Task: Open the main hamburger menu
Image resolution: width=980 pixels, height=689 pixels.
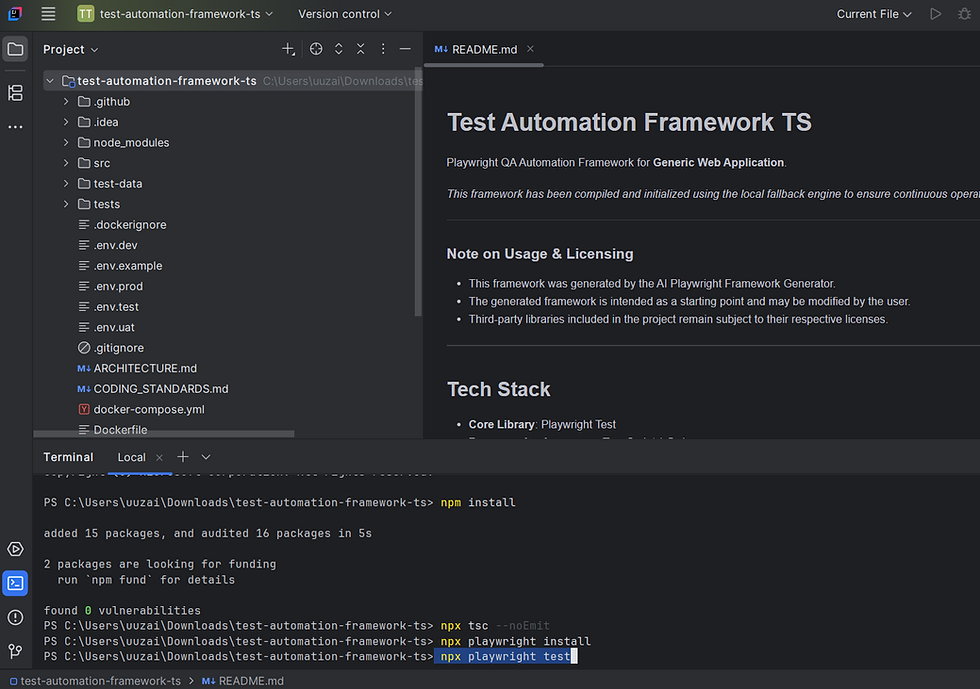Action: pos(48,14)
